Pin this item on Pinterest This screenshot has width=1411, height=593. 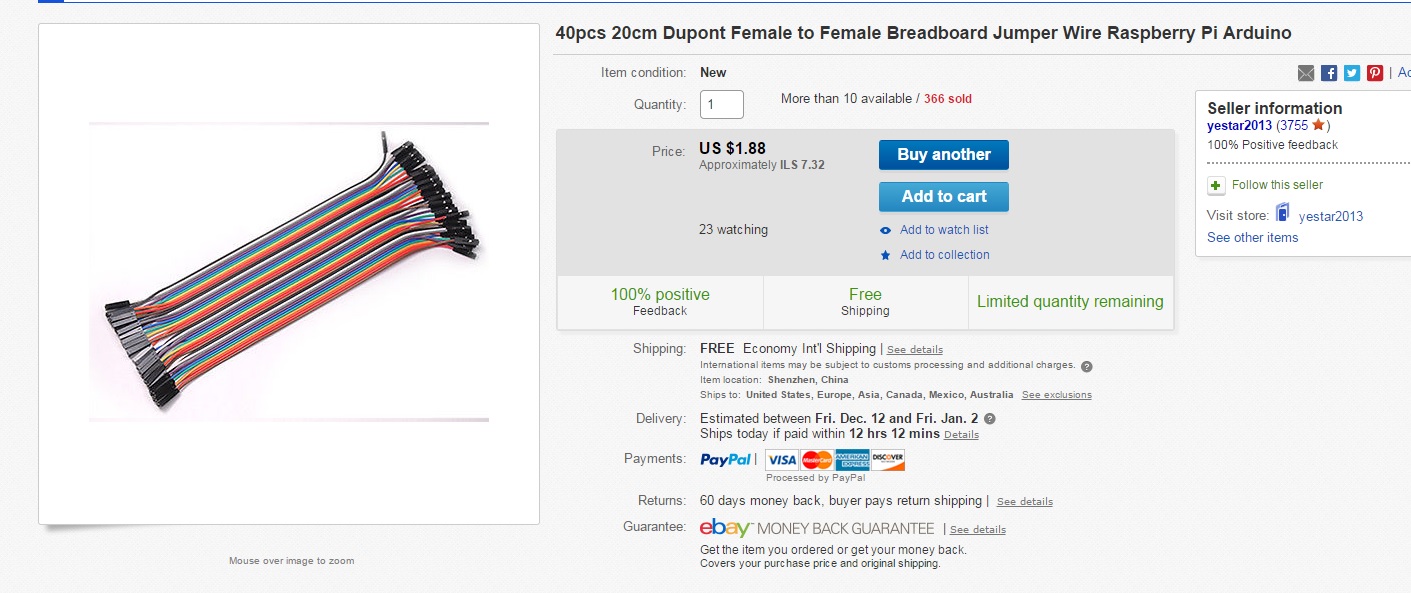(1375, 73)
